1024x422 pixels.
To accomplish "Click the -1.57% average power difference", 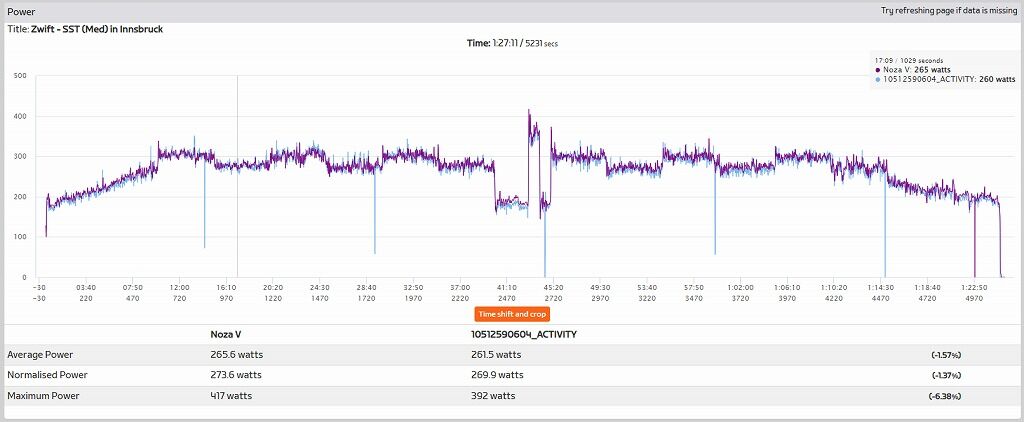I will pyautogui.click(x=946, y=355).
